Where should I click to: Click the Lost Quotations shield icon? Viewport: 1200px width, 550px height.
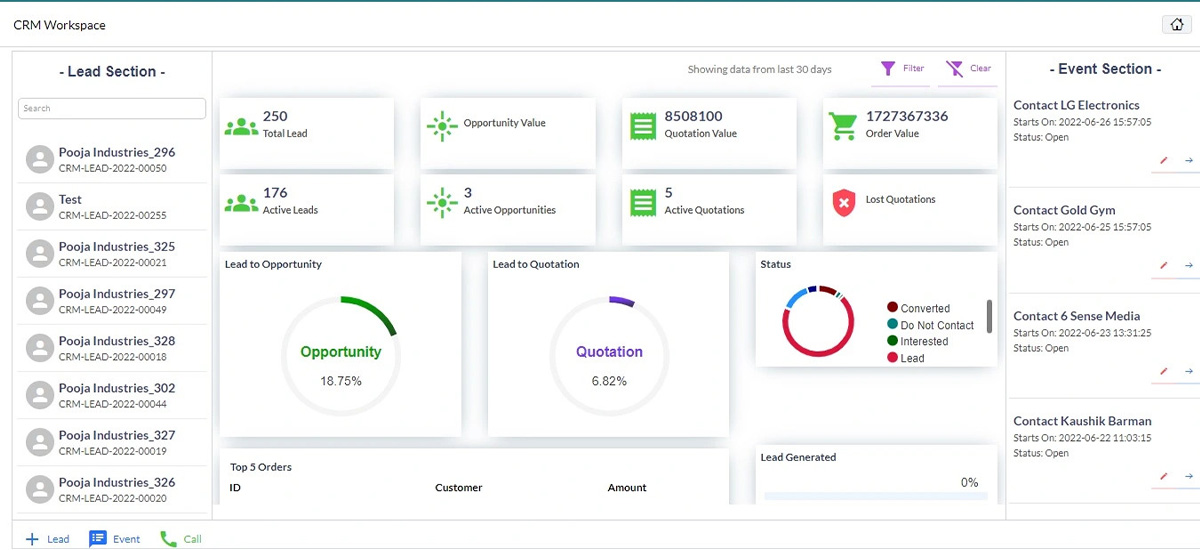pyautogui.click(x=844, y=203)
